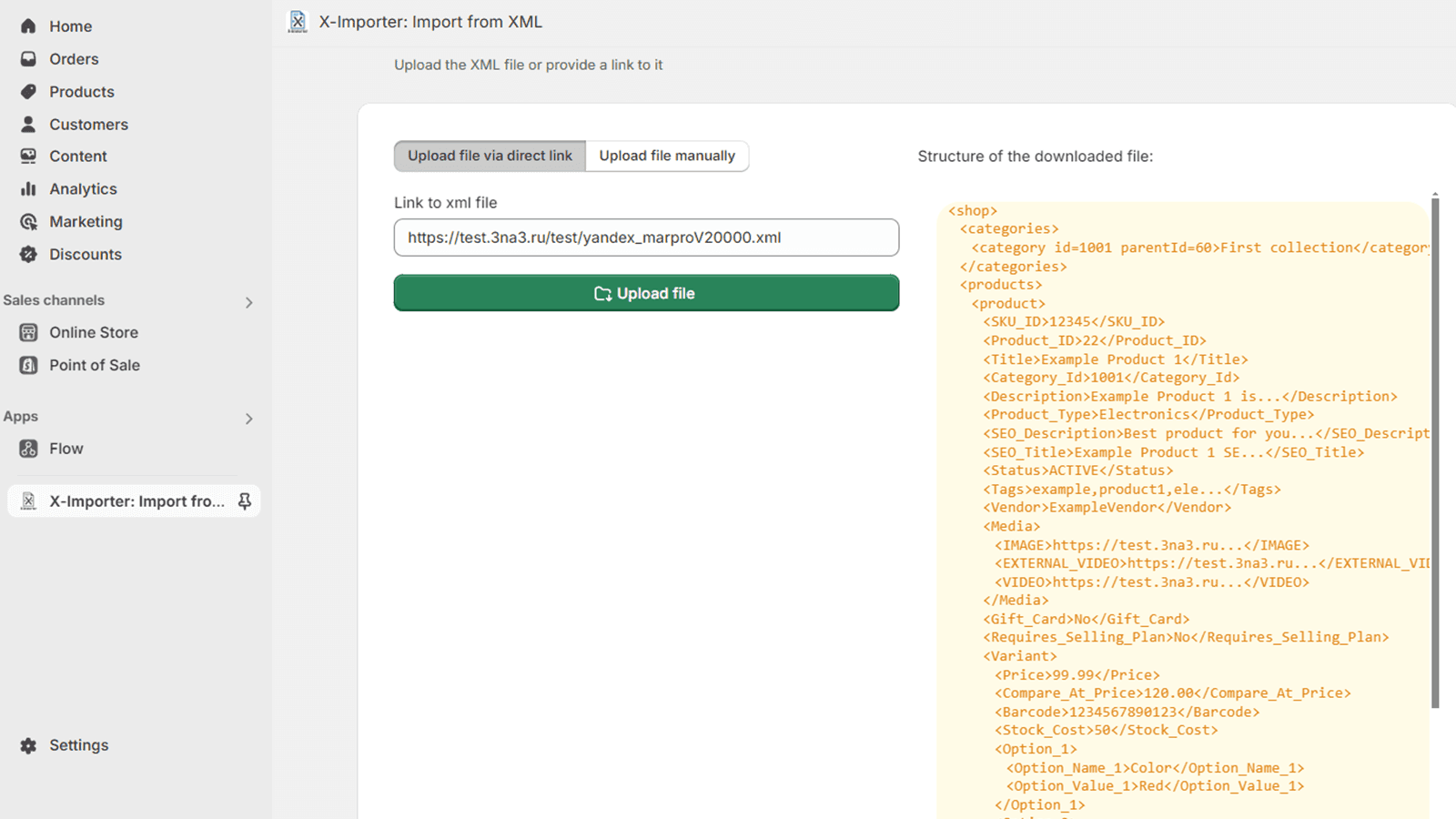1456x819 pixels.
Task: Click the Flow app icon
Action: click(28, 449)
